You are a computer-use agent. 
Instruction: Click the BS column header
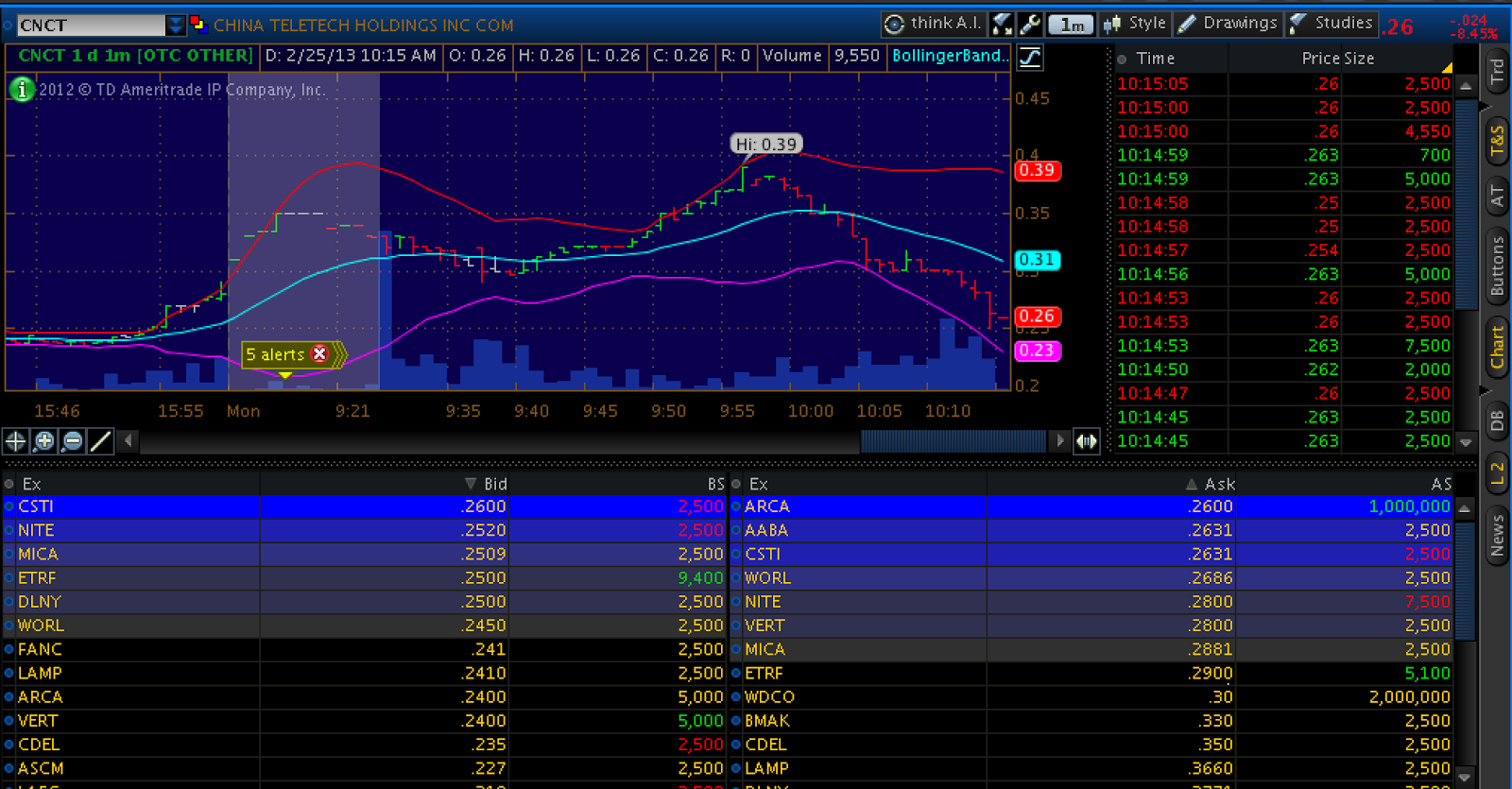[715, 484]
